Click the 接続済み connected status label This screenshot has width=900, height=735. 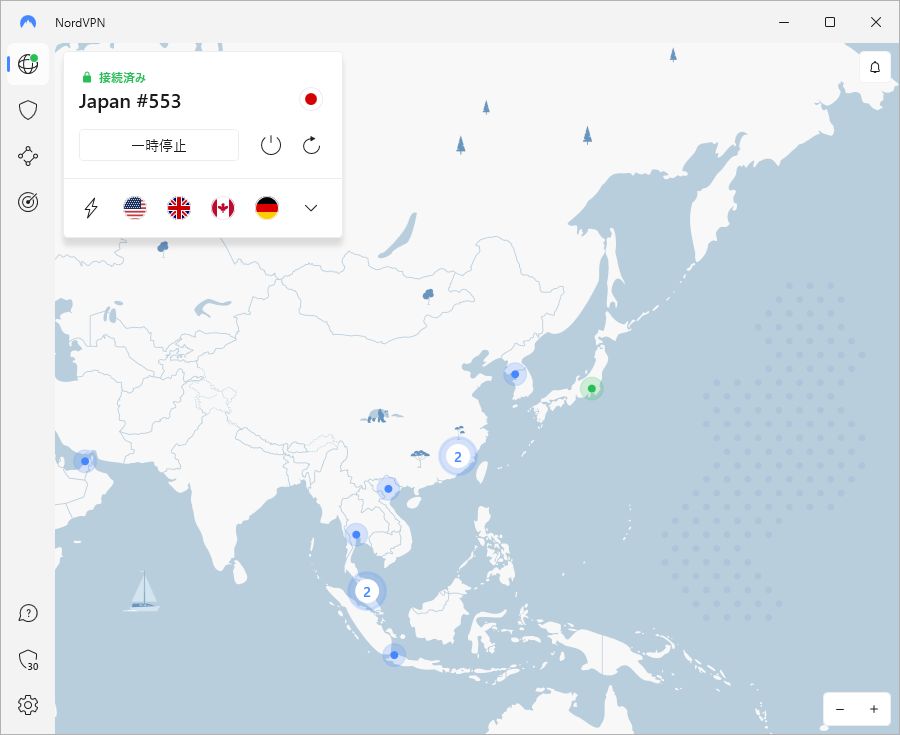[x=122, y=77]
